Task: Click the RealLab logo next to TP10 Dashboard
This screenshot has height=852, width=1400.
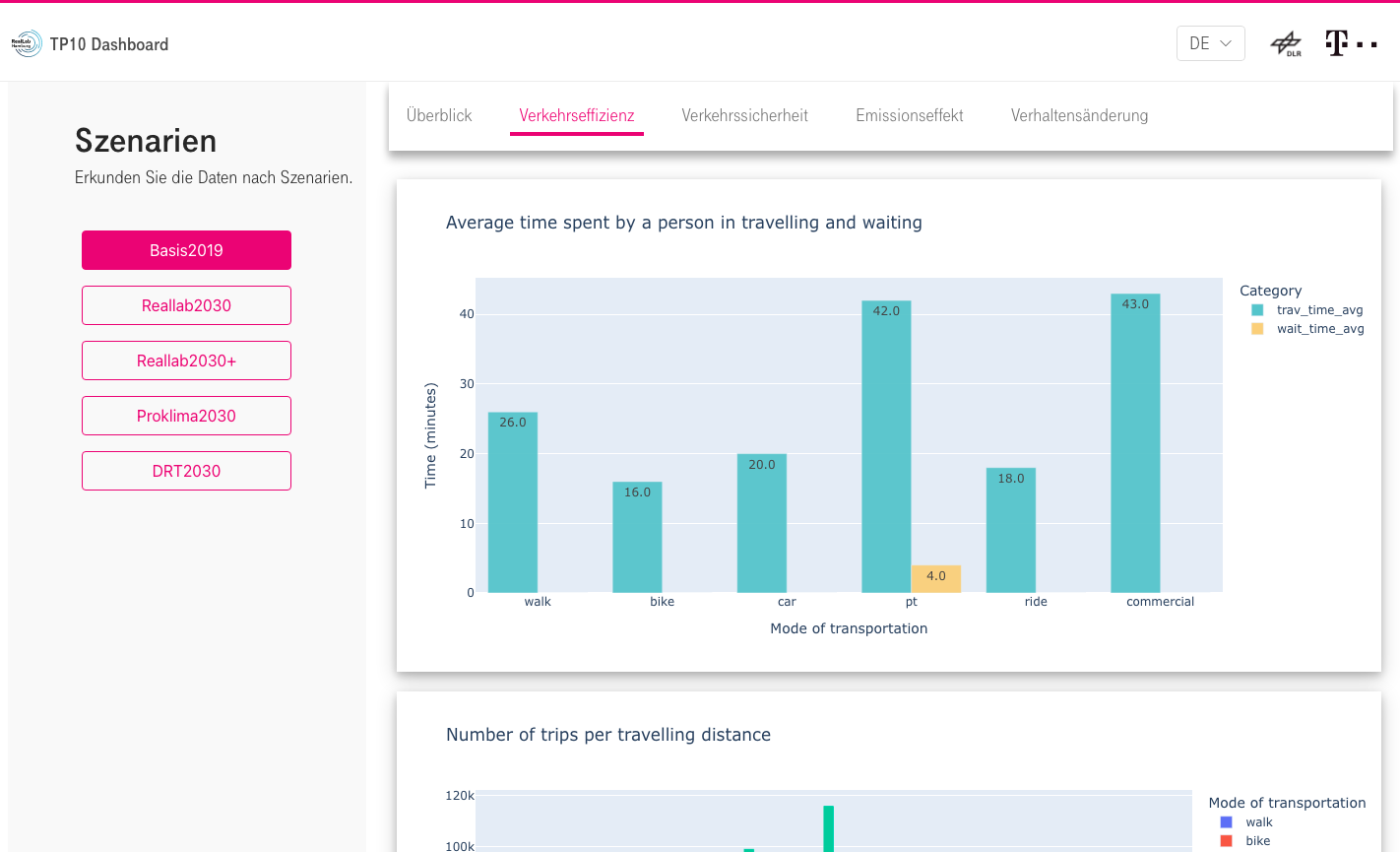Action: (26, 42)
